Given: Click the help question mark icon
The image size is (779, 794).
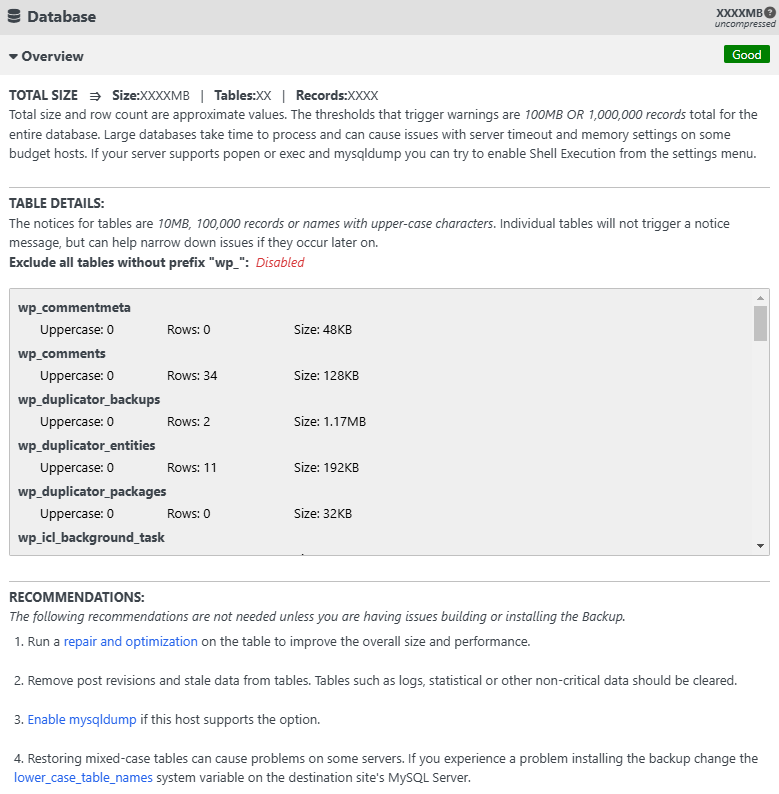Looking at the screenshot, I should (770, 12).
